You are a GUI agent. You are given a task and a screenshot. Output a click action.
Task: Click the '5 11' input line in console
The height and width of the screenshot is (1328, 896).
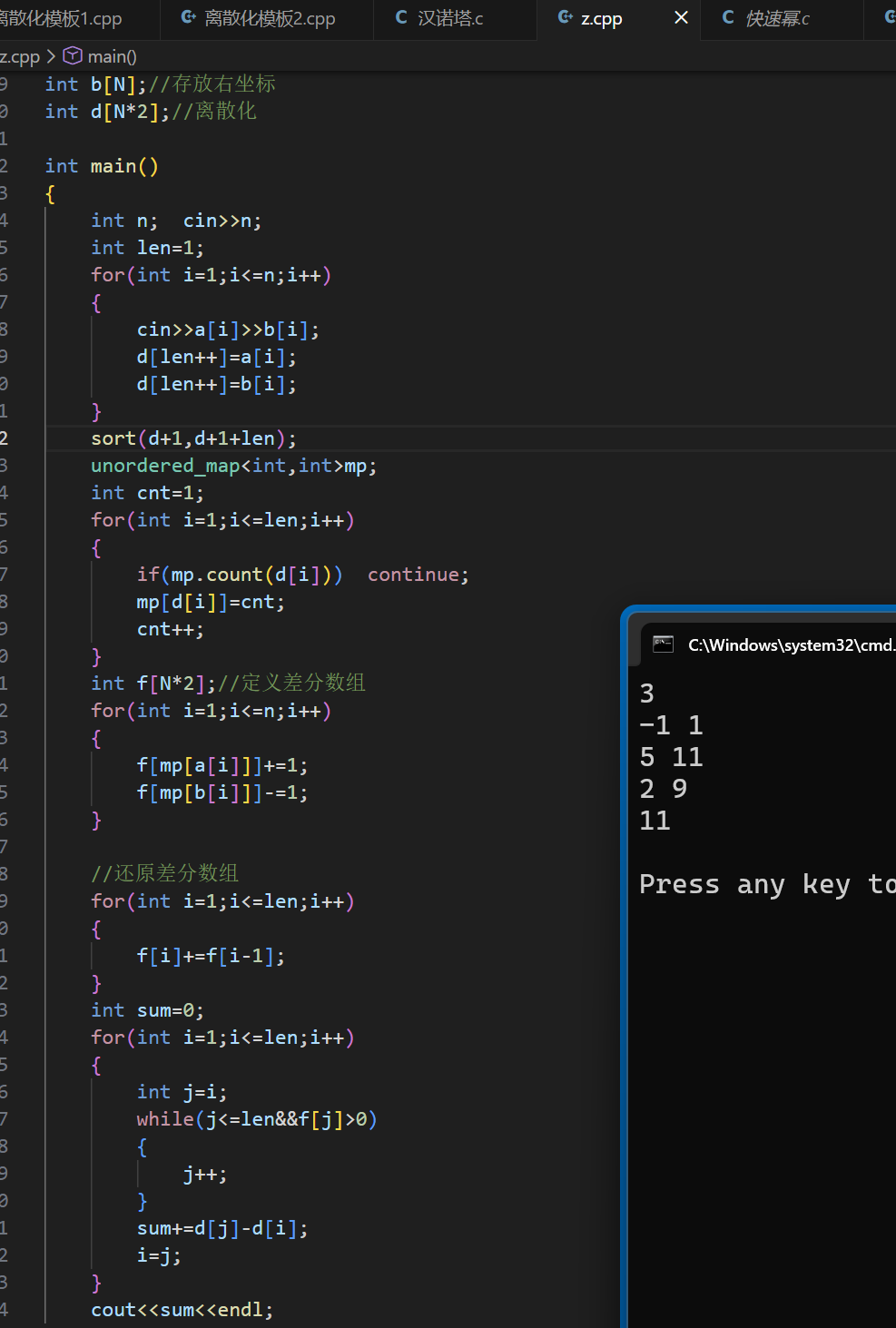671,757
